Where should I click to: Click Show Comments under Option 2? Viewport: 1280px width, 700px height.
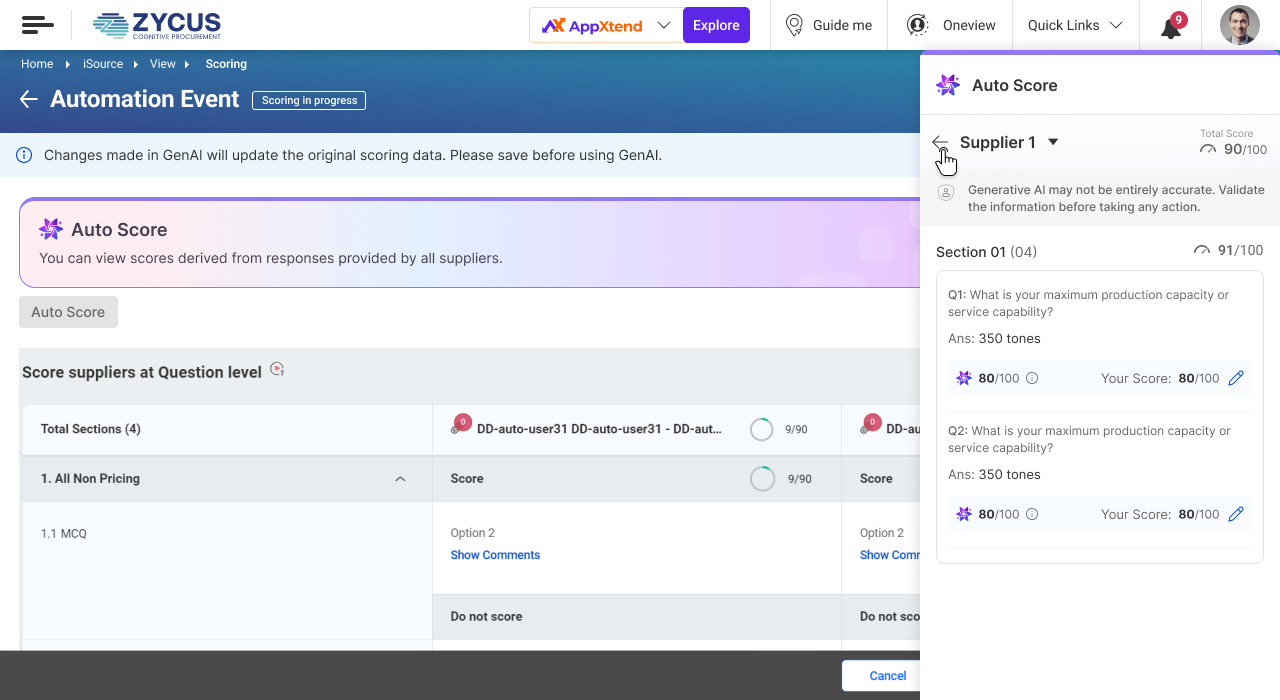[x=495, y=555]
